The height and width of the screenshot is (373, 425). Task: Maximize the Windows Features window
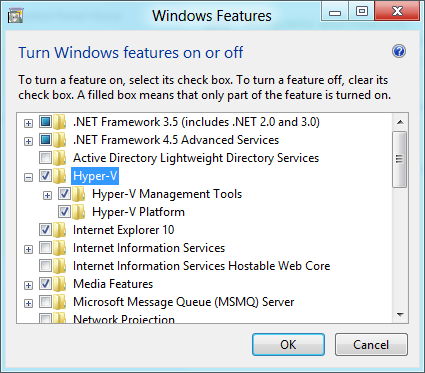(x=362, y=12)
